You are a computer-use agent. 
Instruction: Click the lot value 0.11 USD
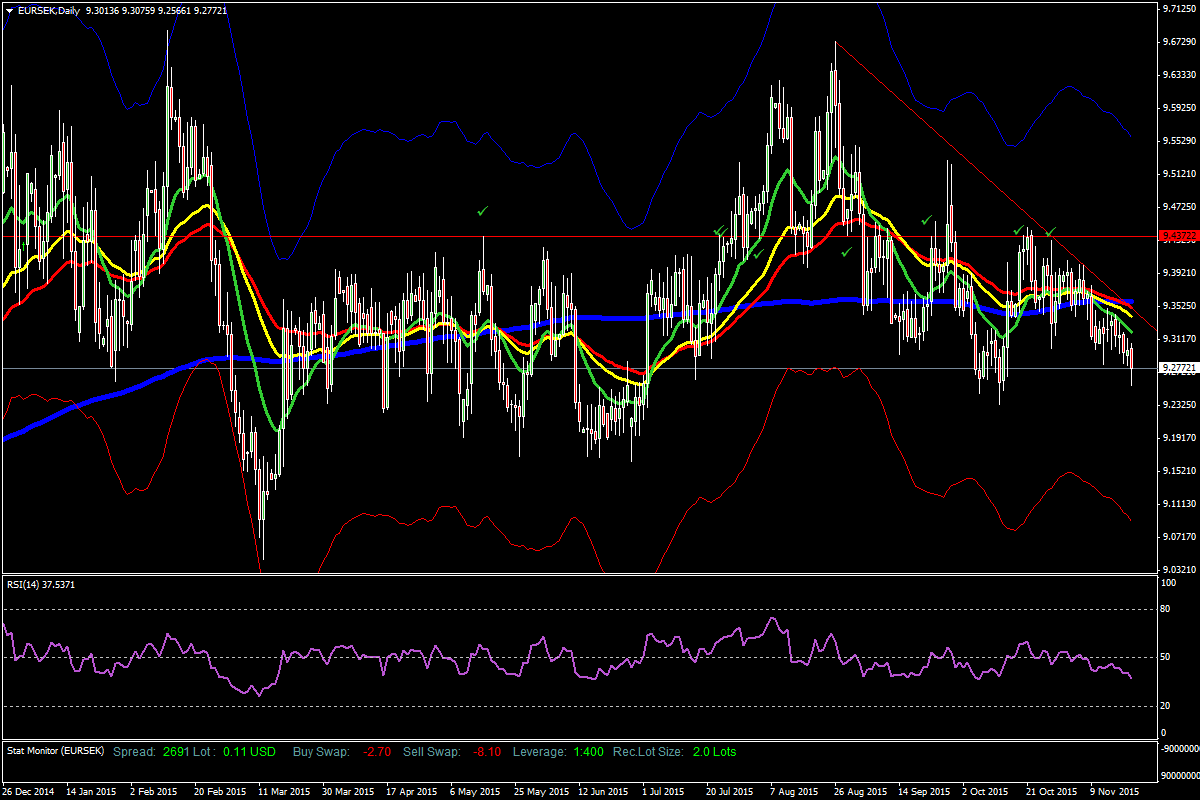point(248,750)
